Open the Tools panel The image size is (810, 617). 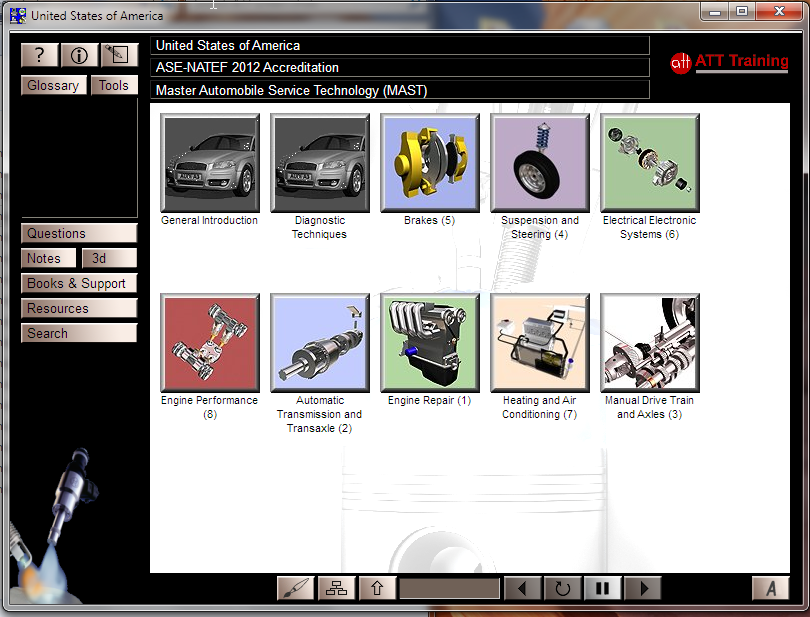[114, 85]
